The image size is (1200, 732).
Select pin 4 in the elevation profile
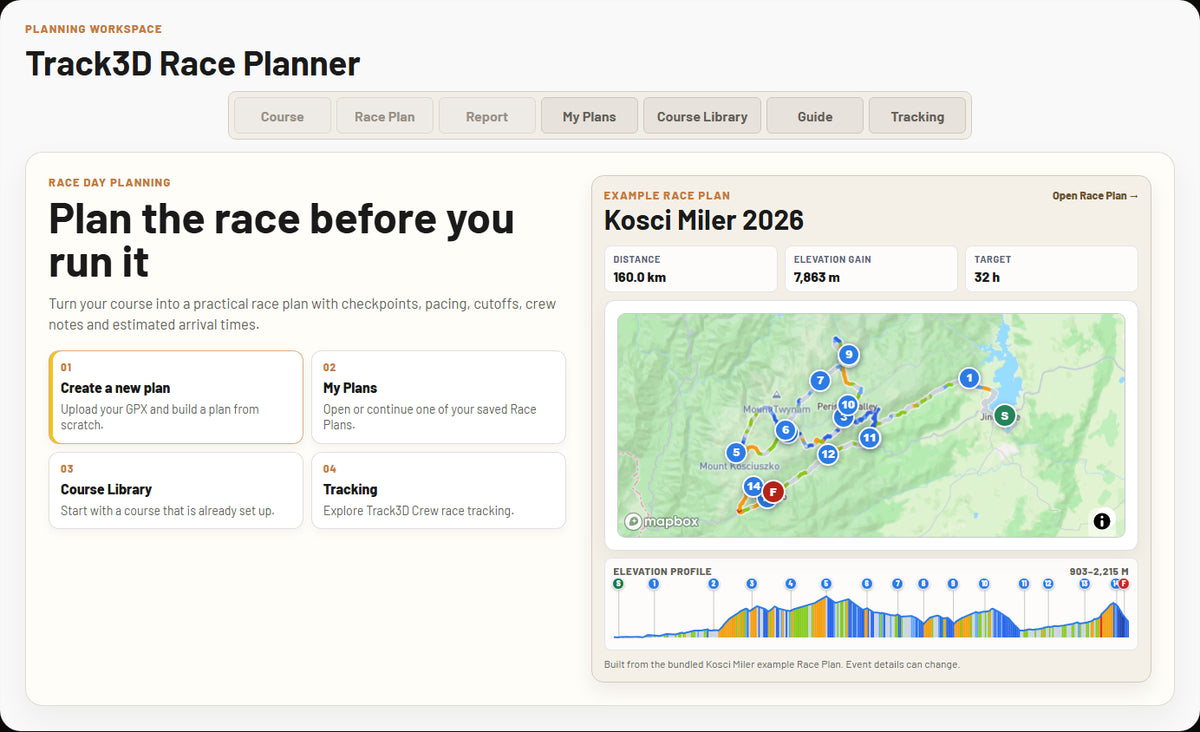[790, 583]
